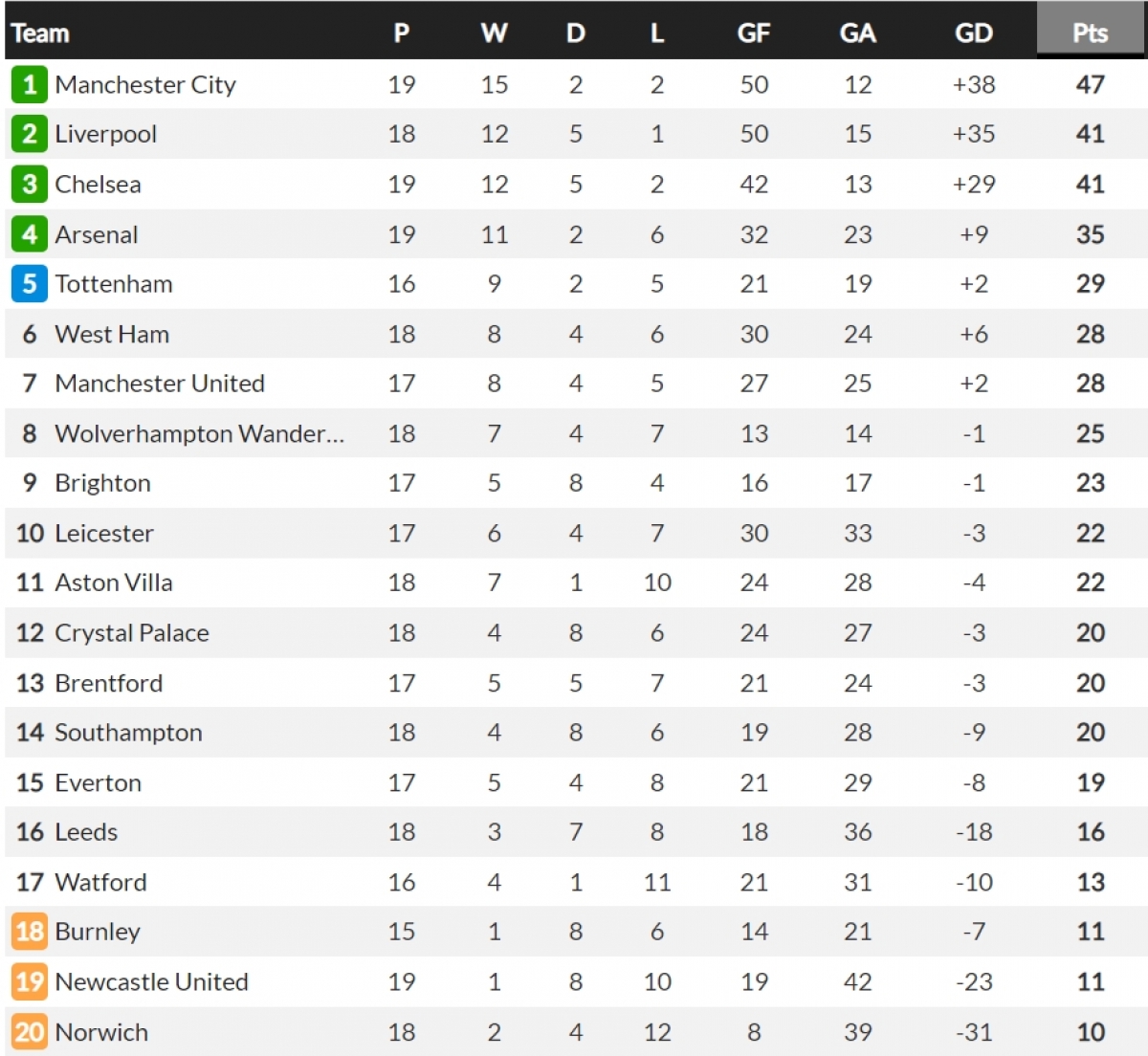Screen dimensions: 1148x1056
Task: Select the Crystal Palace team name
Action: [132, 633]
